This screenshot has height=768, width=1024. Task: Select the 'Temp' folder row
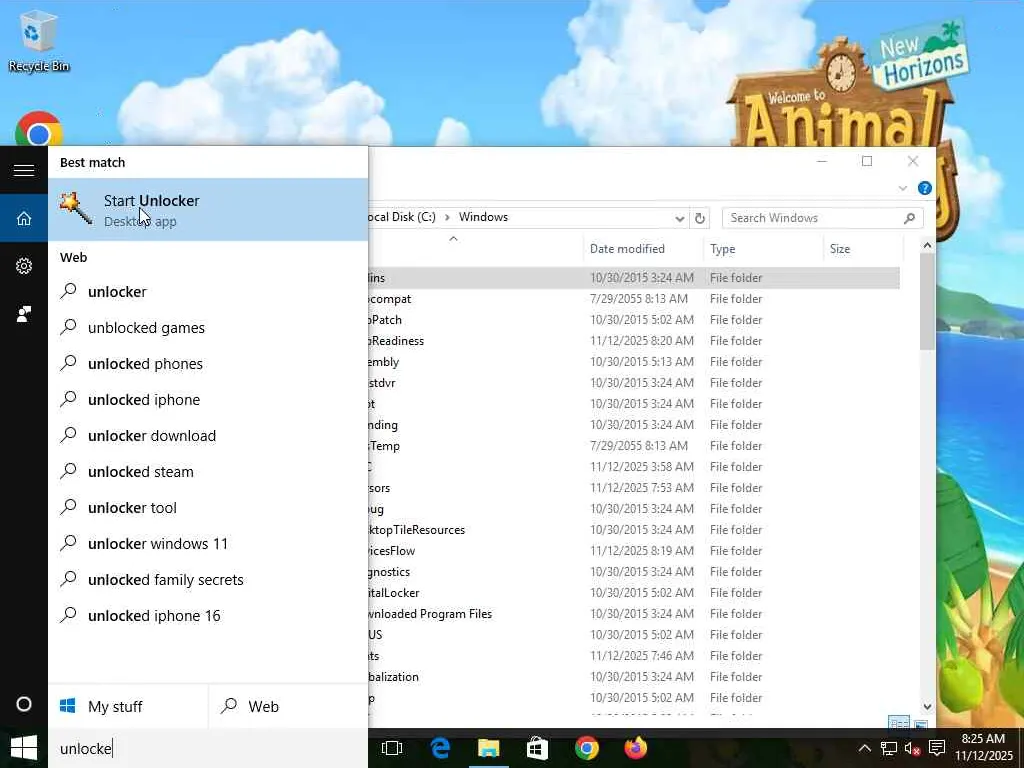pos(634,446)
